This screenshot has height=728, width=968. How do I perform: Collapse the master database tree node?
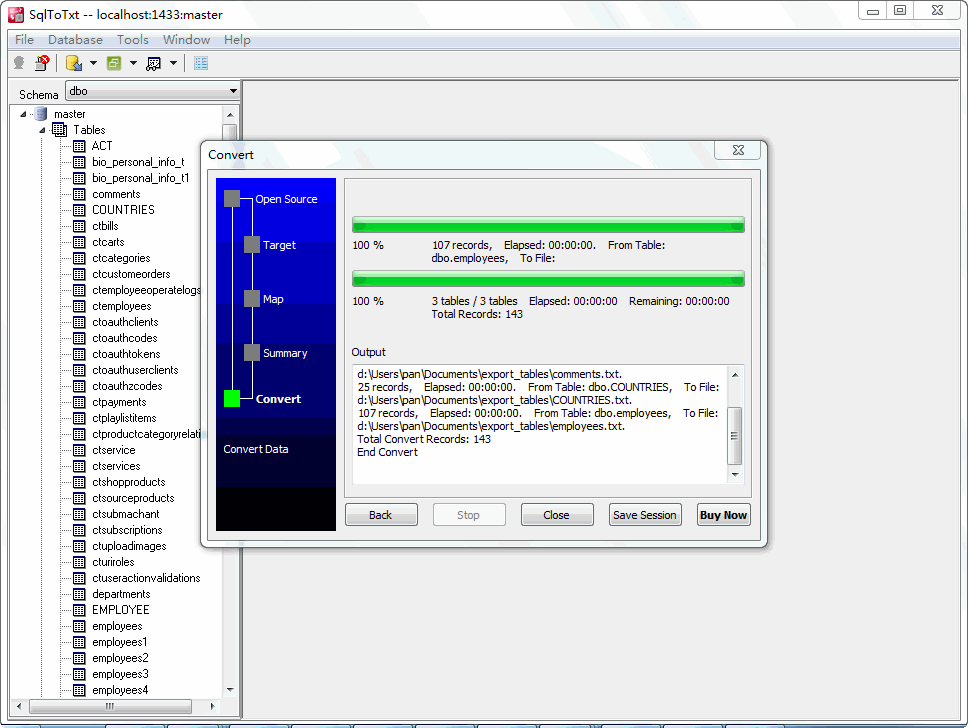coord(23,114)
